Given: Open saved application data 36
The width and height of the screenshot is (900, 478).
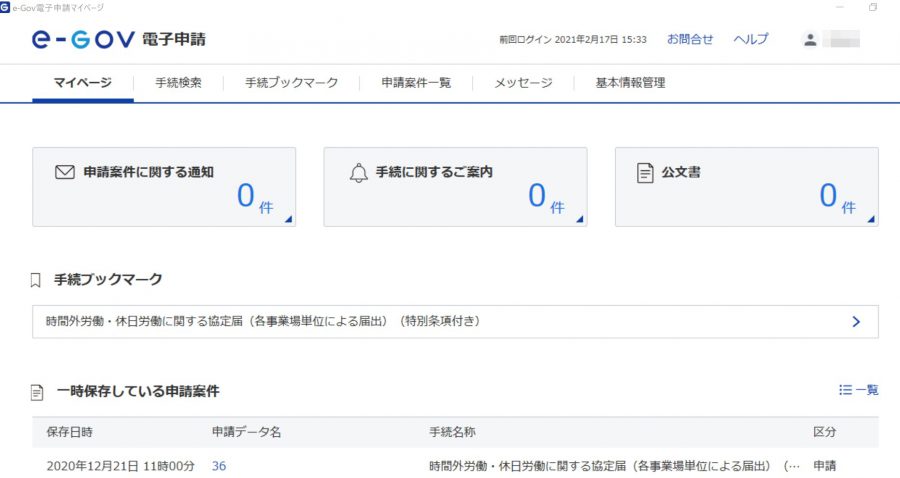Looking at the screenshot, I should (x=219, y=466).
